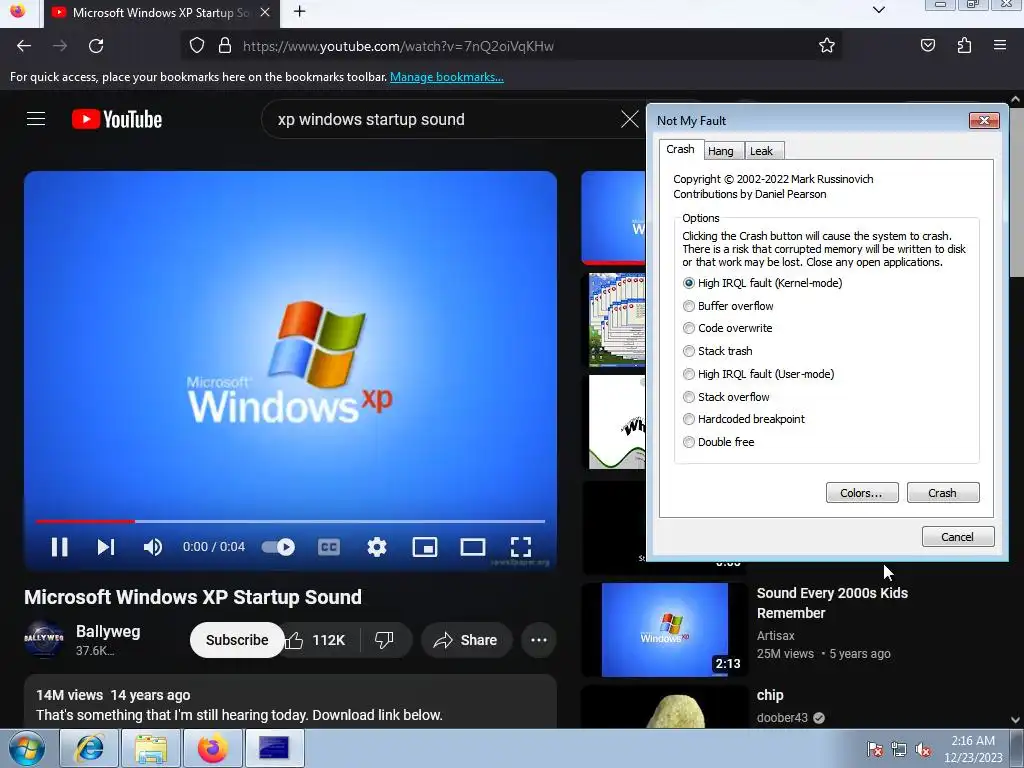This screenshot has width=1024, height=768.
Task: Open the network tray icon
Action: tap(899, 749)
